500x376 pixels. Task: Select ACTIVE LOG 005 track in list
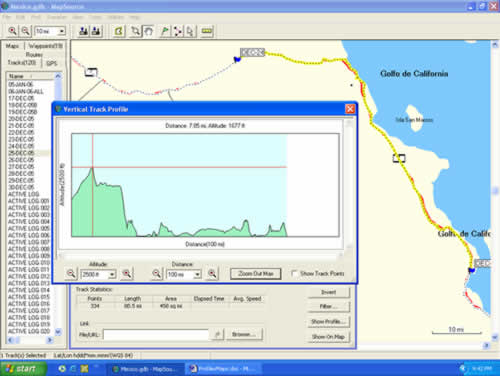pos(29,228)
